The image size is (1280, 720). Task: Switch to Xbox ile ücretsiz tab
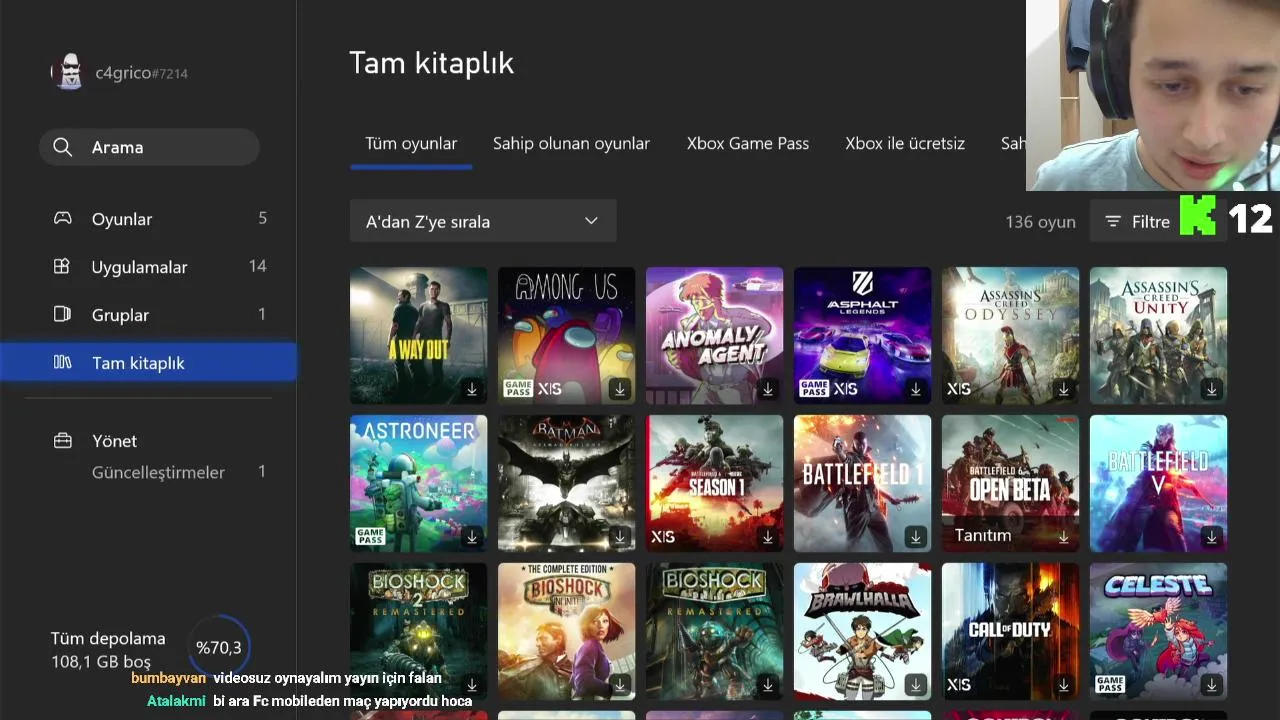905,143
